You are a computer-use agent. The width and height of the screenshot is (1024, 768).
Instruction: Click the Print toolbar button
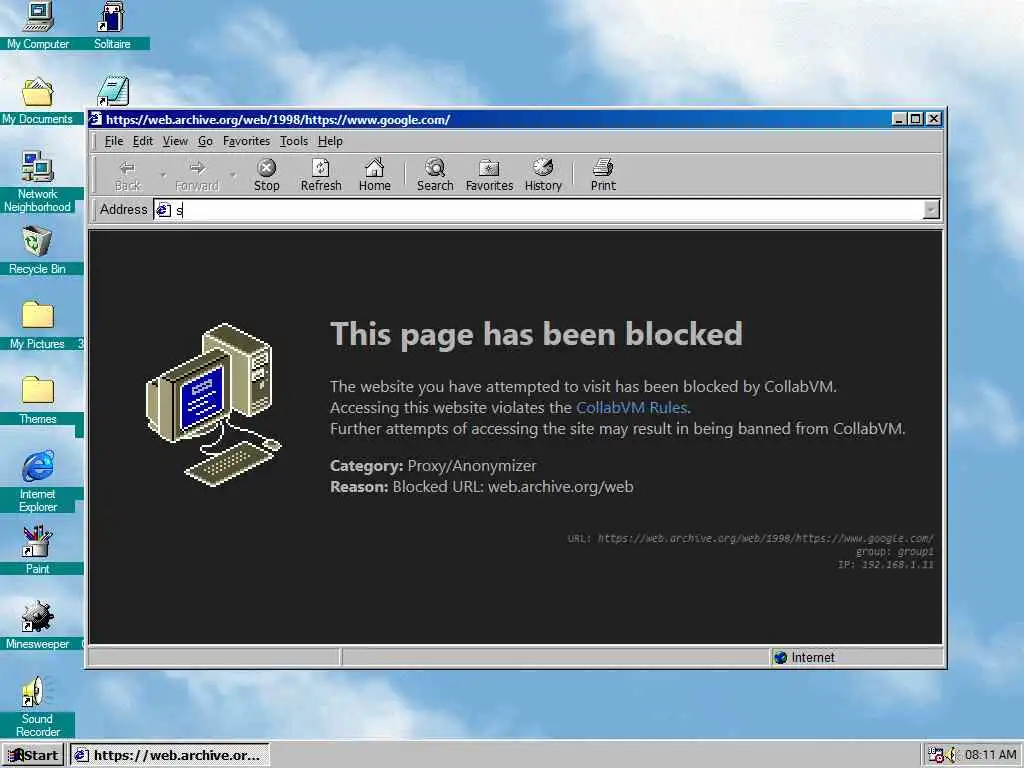click(603, 175)
